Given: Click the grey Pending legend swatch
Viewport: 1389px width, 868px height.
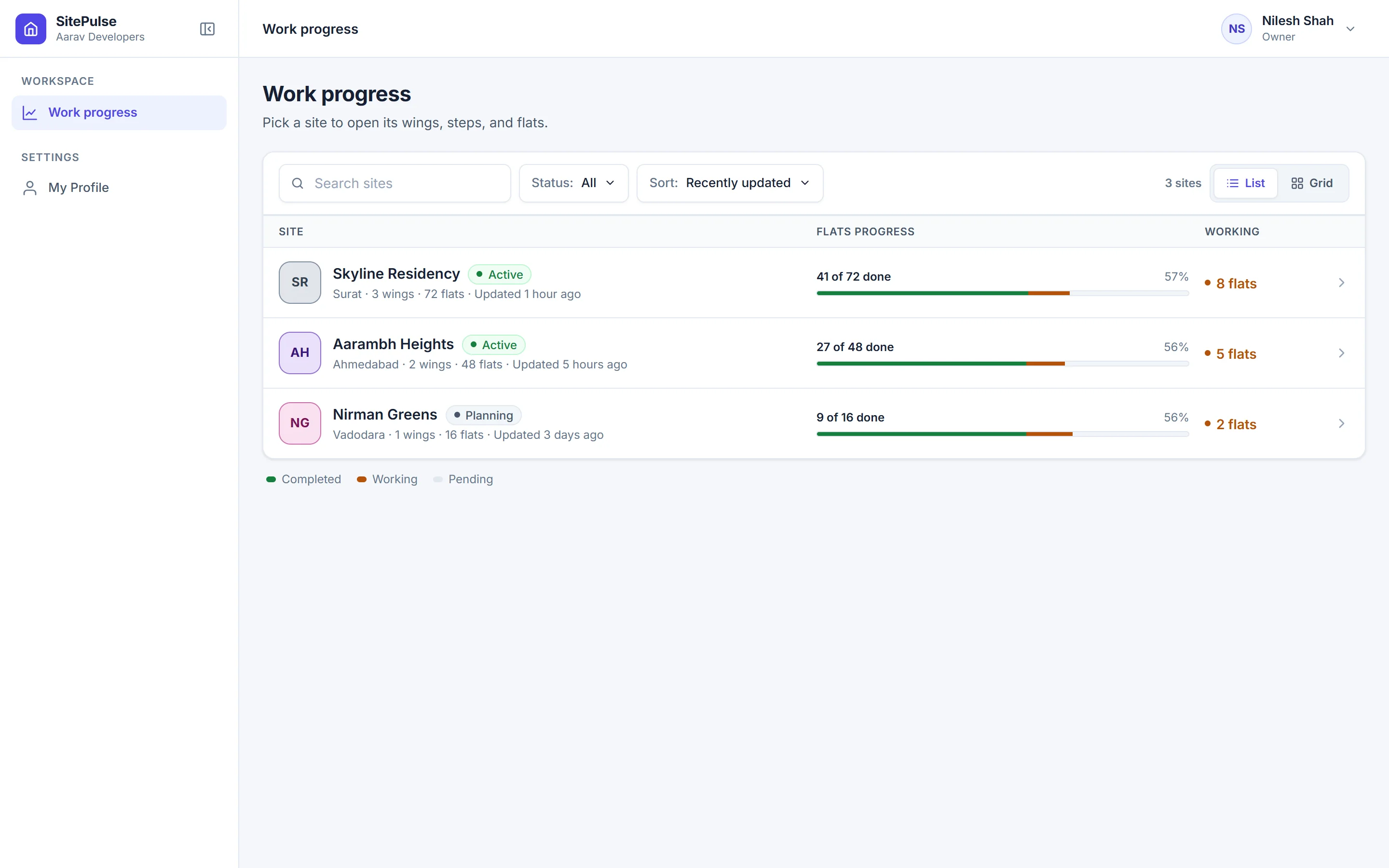Looking at the screenshot, I should [x=438, y=479].
